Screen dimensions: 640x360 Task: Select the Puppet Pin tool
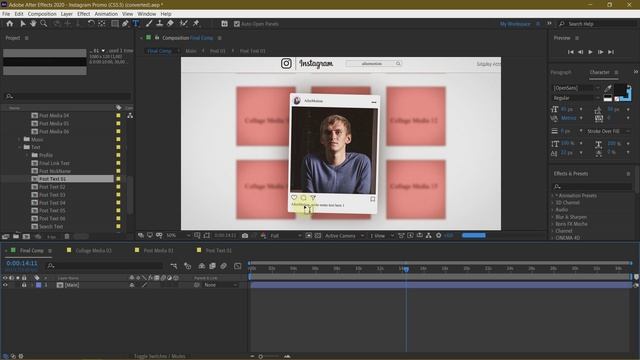196,24
